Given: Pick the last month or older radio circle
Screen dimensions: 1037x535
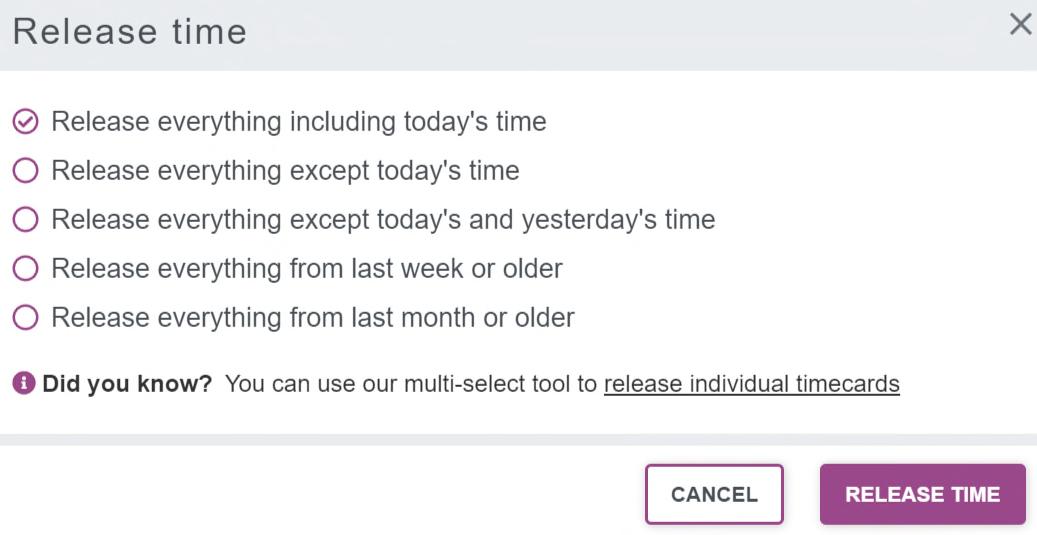Looking at the screenshot, I should (25, 318).
